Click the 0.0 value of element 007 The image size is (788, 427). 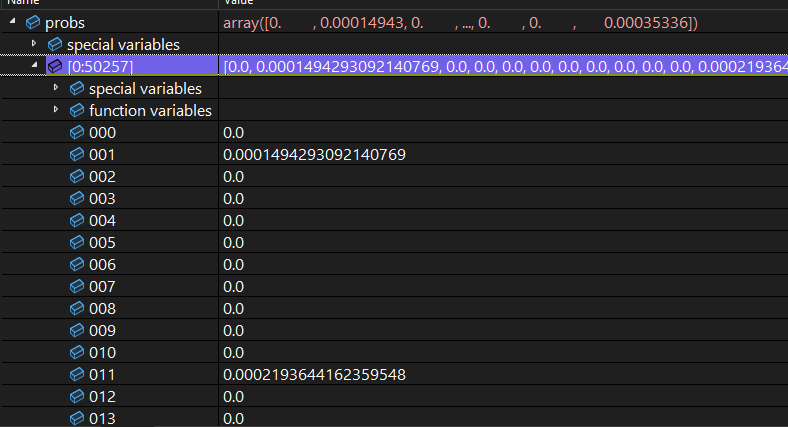point(234,286)
